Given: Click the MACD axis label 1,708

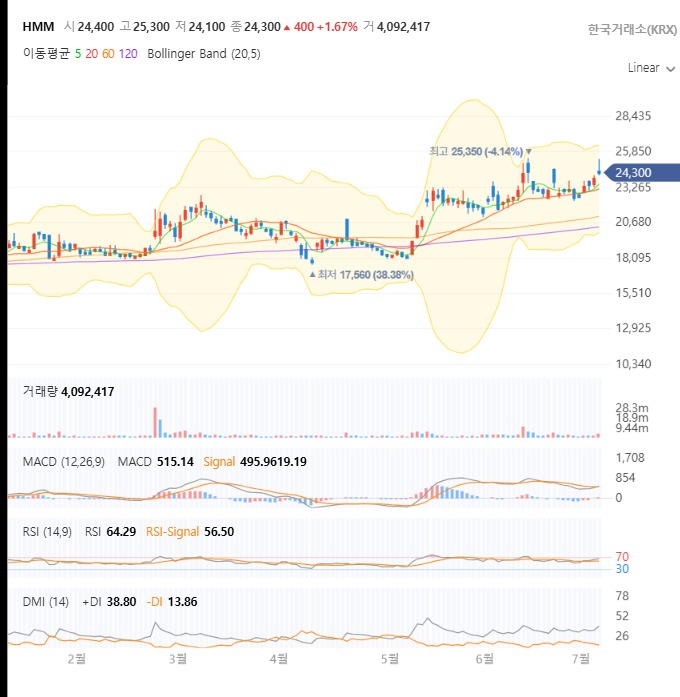Looking at the screenshot, I should pos(630,458).
